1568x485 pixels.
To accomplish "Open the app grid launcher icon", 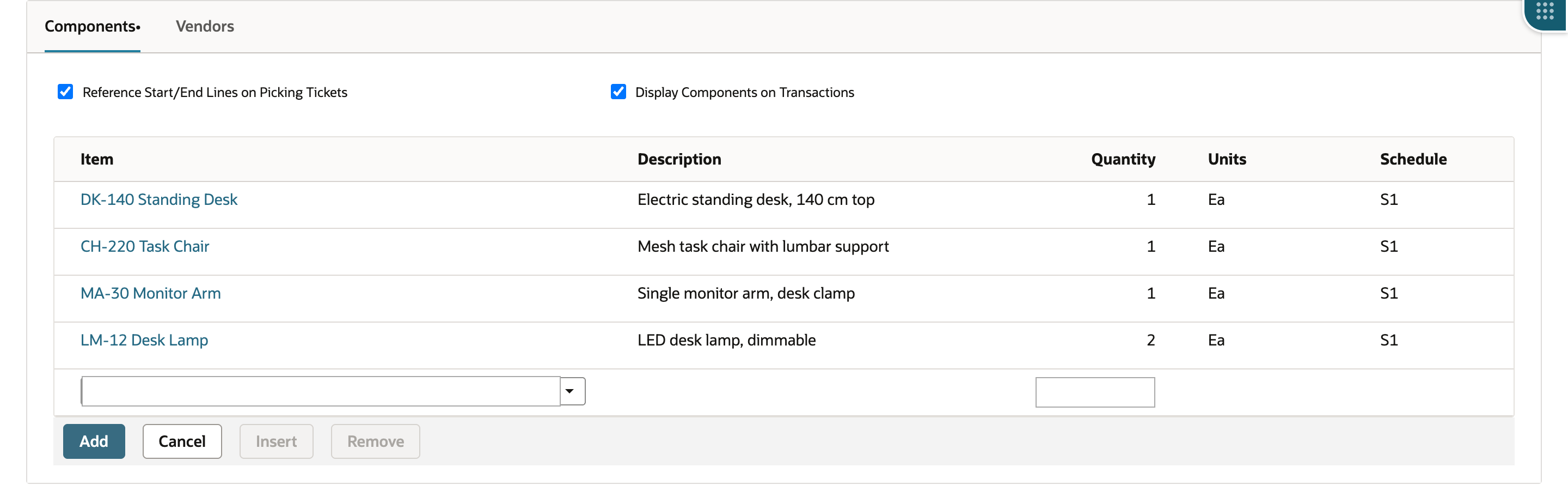I will pyautogui.click(x=1544, y=11).
